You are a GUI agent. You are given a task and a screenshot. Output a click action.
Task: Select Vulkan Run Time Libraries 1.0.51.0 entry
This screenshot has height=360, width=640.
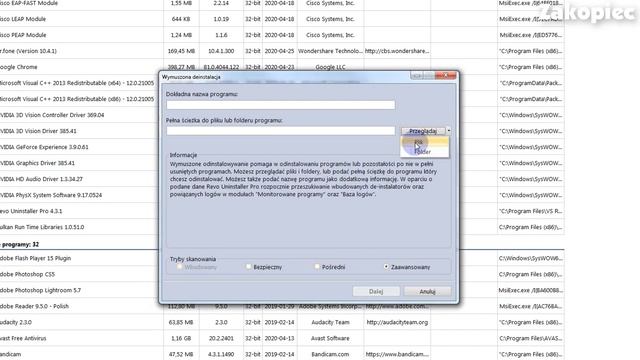pyautogui.click(x=42, y=227)
